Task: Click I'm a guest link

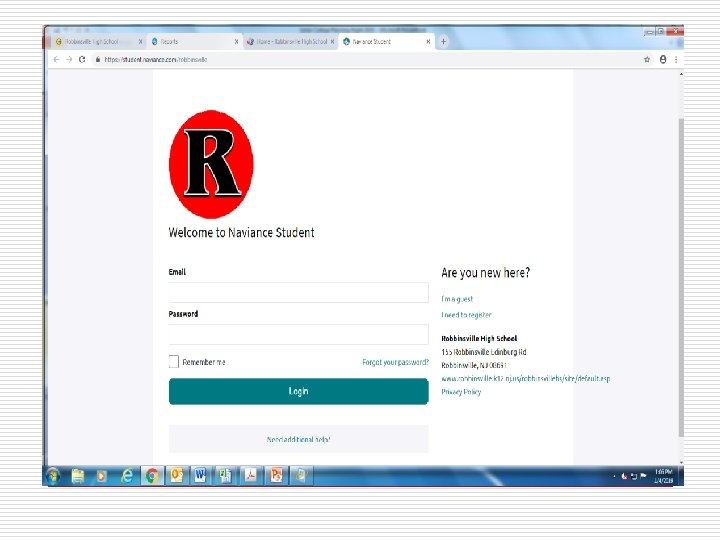Action: coord(457,299)
